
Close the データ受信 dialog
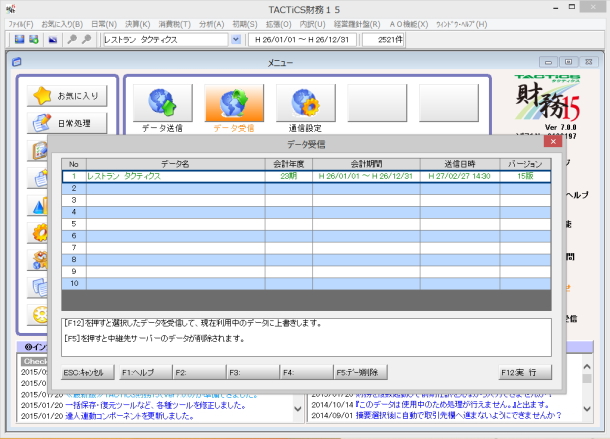[553, 142]
